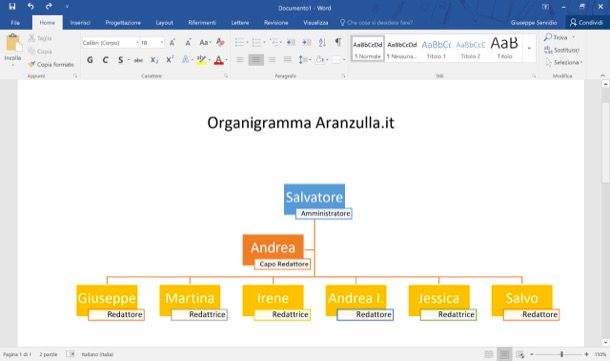The image size is (610, 361).
Task: Switch to the Revisione tab
Action: click(276, 23)
